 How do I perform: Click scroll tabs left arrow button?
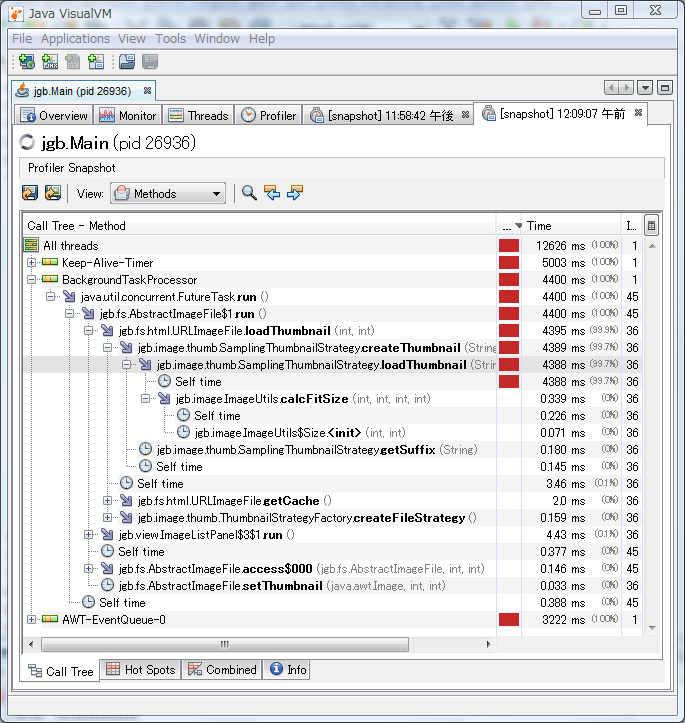pyautogui.click(x=612, y=88)
